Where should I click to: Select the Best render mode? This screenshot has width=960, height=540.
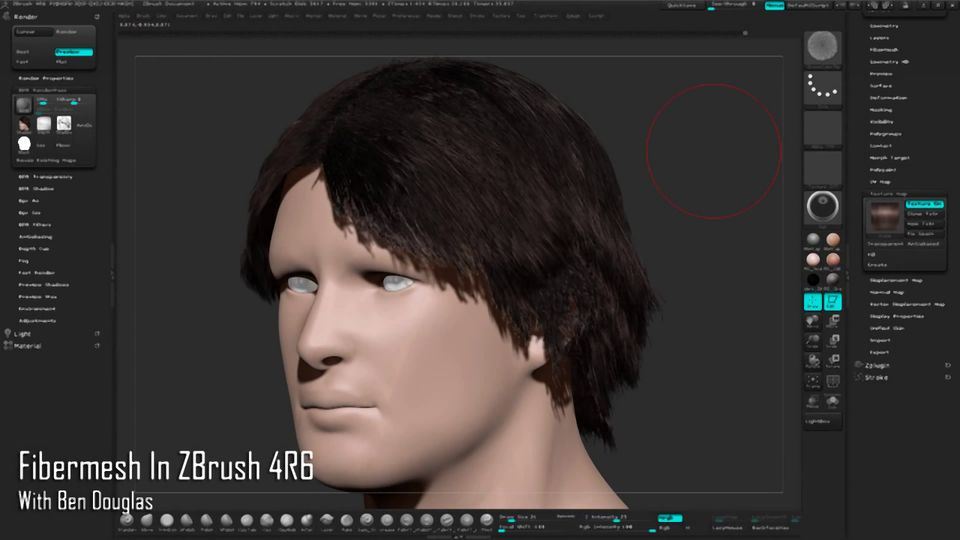coord(23,52)
